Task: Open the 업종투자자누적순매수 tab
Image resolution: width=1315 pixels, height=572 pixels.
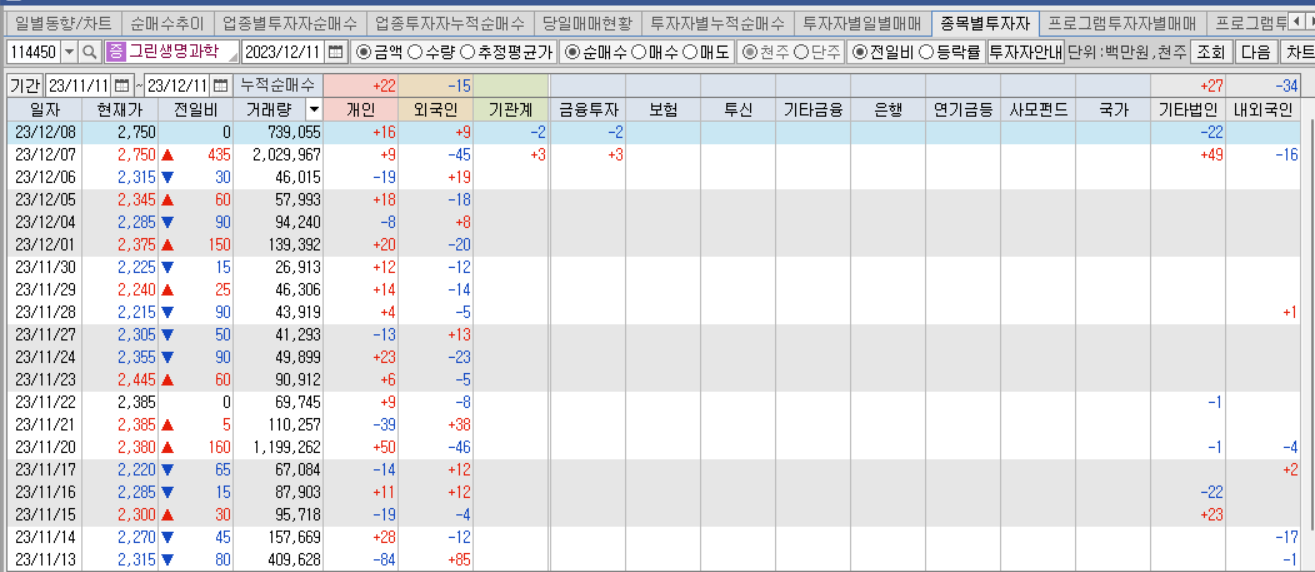Action: [449, 22]
